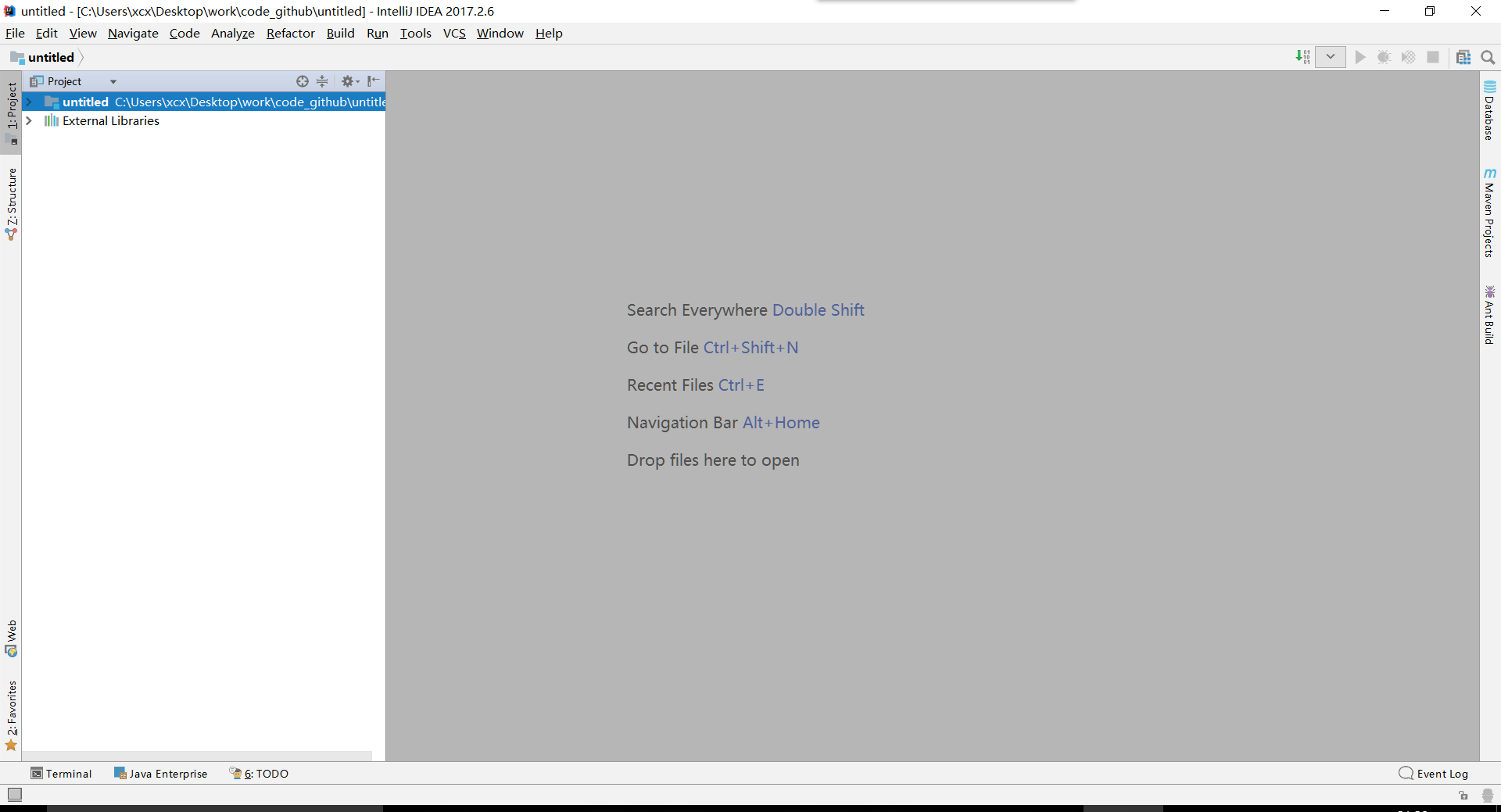
Task: Click Scroll from Source target icon
Action: (x=303, y=81)
